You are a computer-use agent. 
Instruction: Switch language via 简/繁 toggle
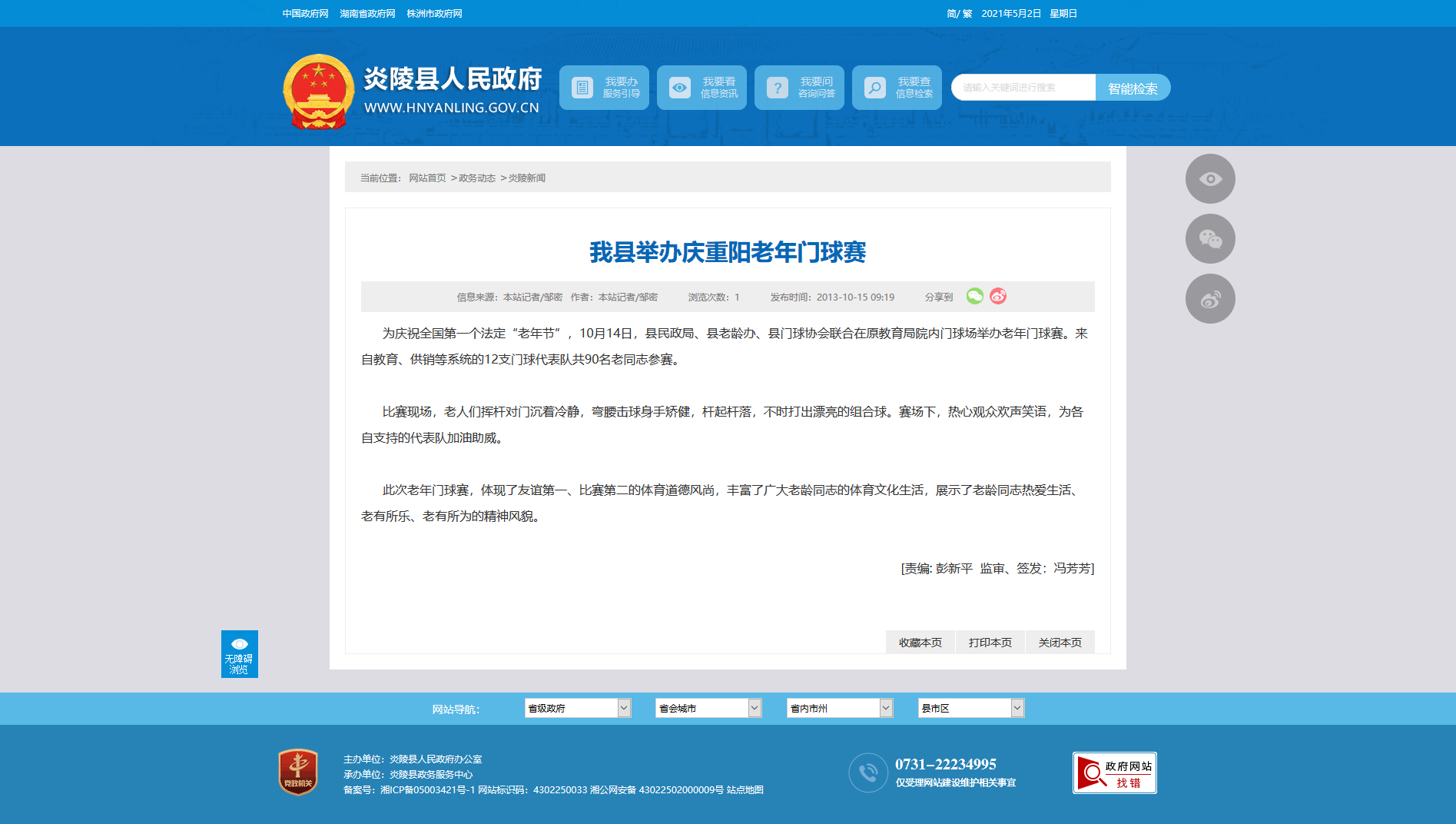[x=959, y=14]
